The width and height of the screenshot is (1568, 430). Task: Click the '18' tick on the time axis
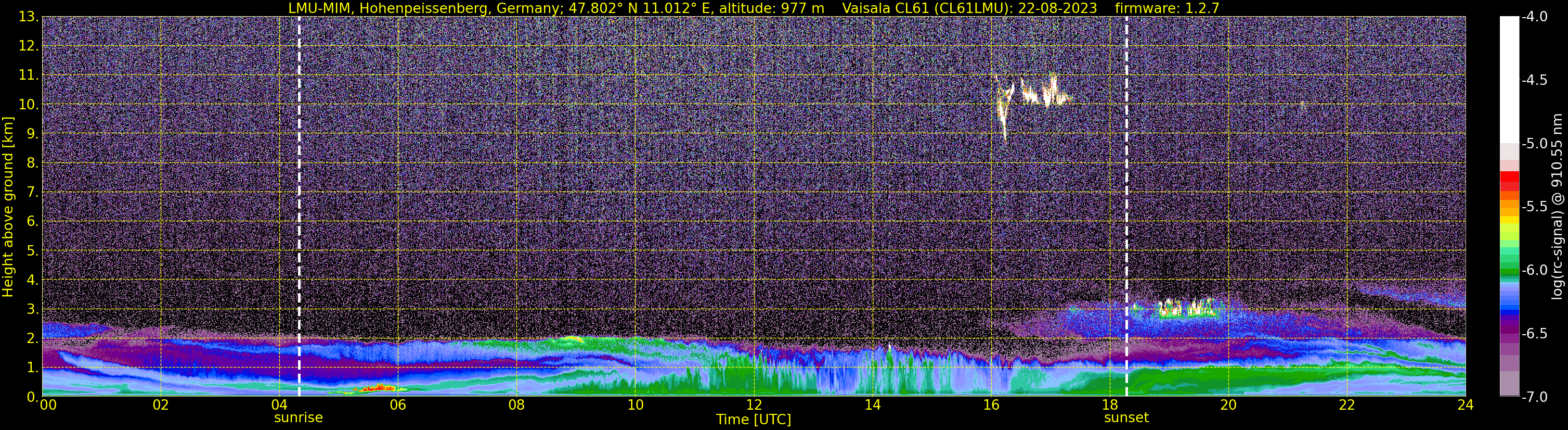tap(1110, 405)
